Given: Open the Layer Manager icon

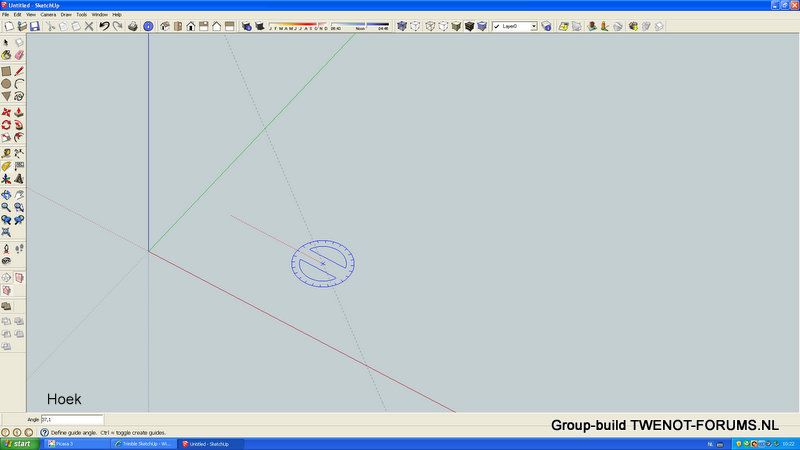Looking at the screenshot, I should point(546,26).
